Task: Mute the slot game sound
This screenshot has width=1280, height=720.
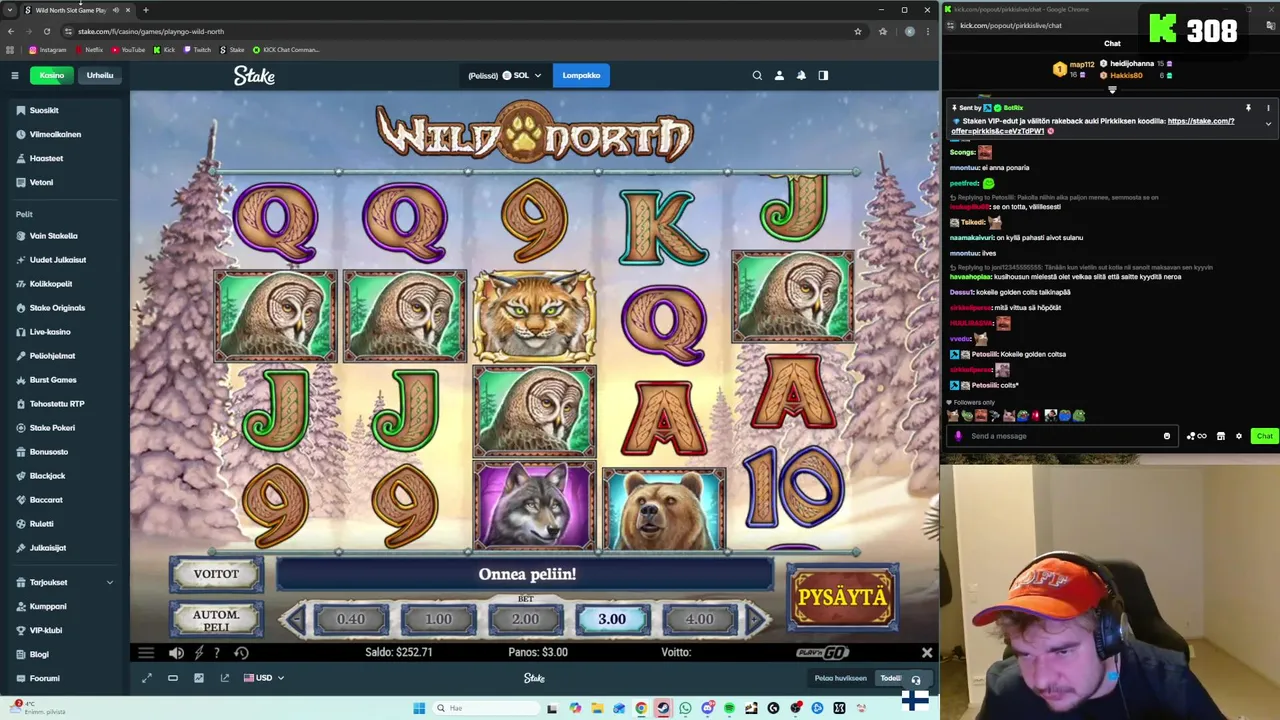Action: (x=176, y=653)
